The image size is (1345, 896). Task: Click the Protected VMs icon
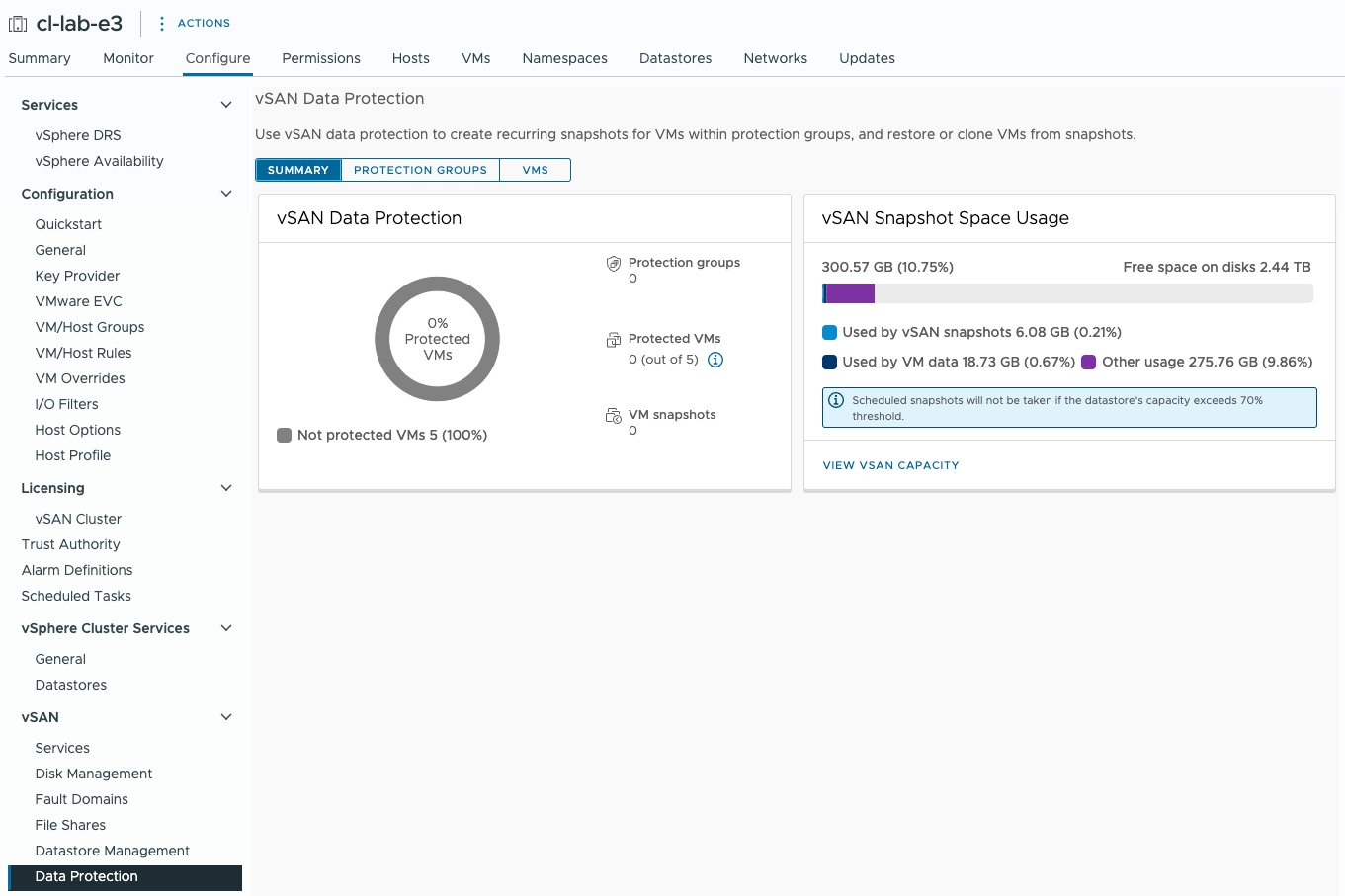click(x=614, y=340)
